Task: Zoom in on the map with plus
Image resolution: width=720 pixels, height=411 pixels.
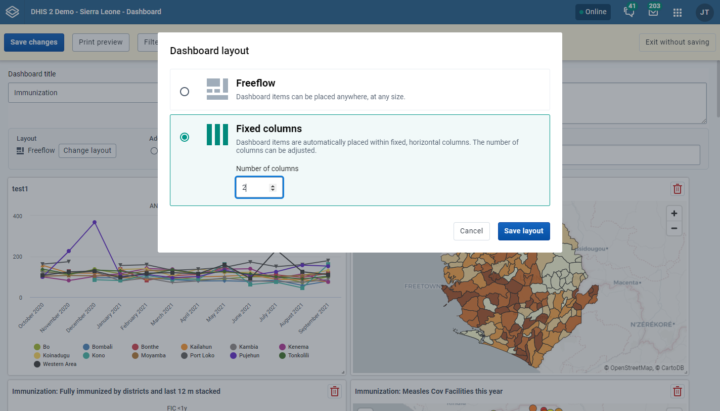Action: click(x=674, y=213)
